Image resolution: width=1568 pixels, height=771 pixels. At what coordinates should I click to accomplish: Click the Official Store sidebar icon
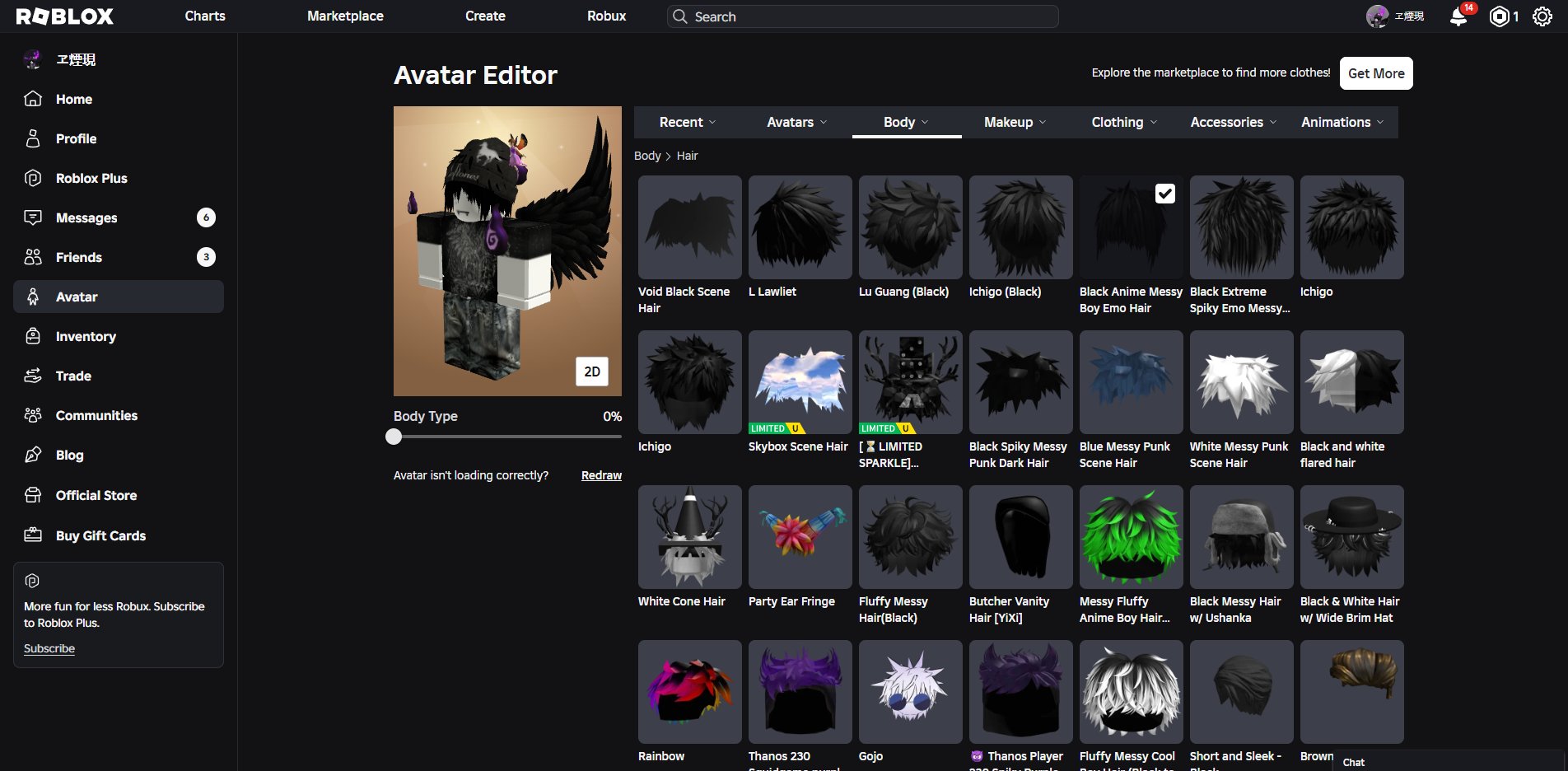pyautogui.click(x=33, y=495)
